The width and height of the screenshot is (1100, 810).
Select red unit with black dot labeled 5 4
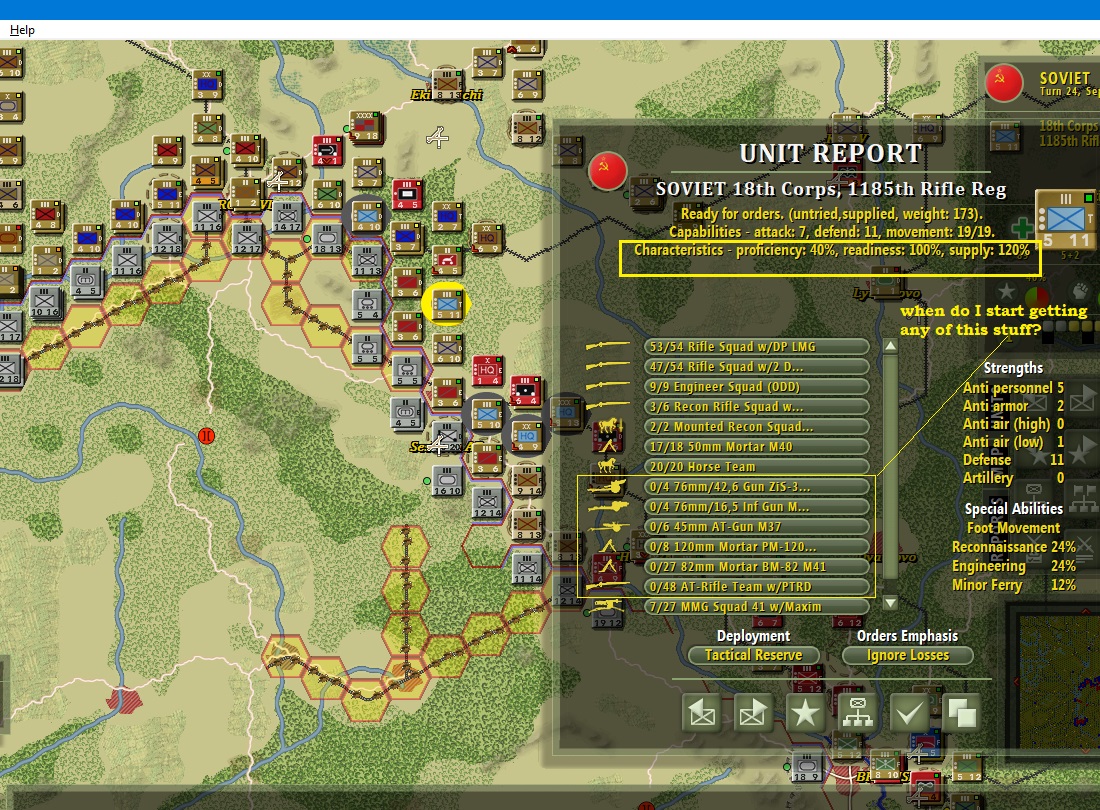[526, 391]
